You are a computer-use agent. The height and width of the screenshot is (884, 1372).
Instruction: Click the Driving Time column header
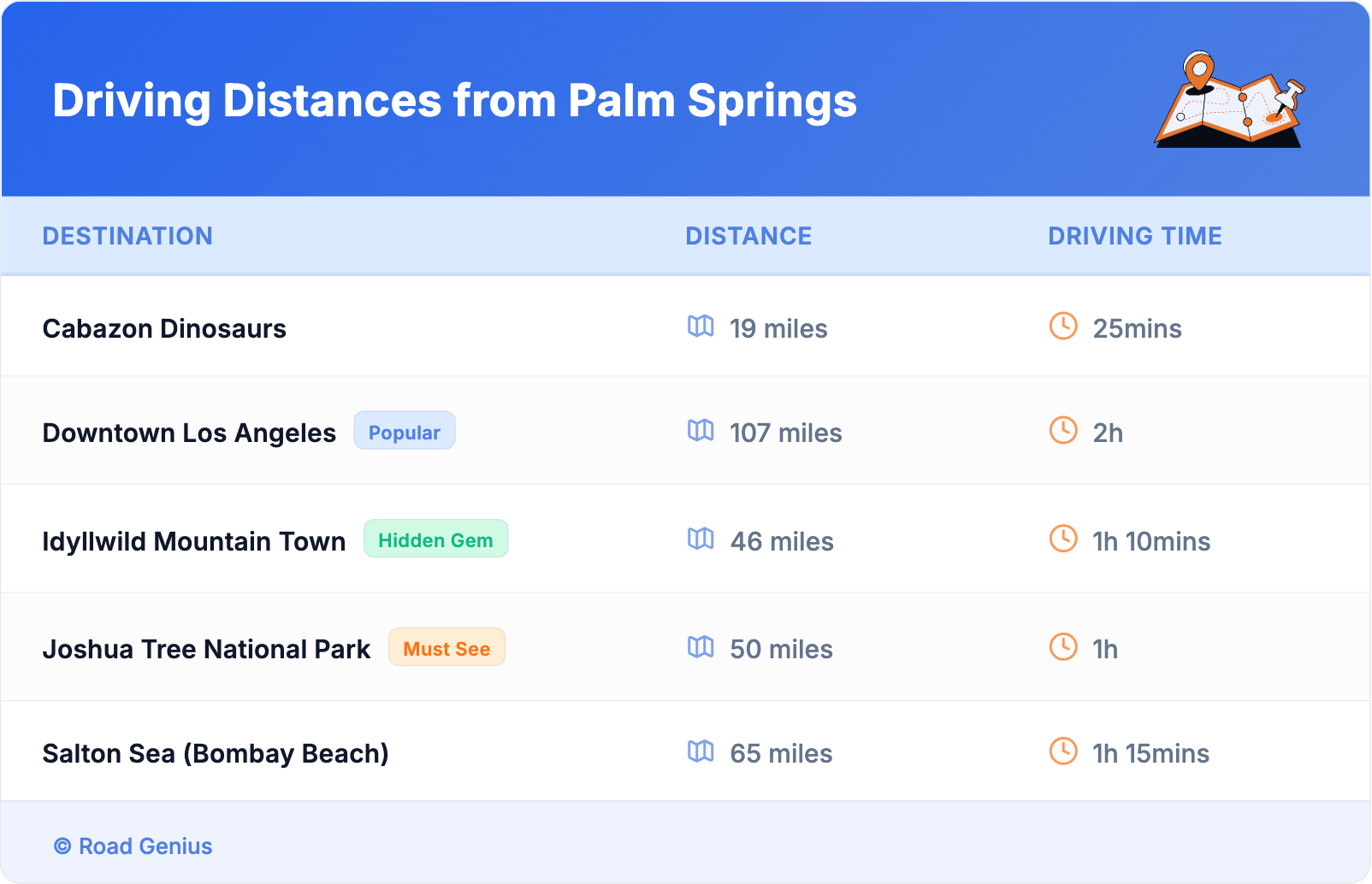pyautogui.click(x=1134, y=236)
